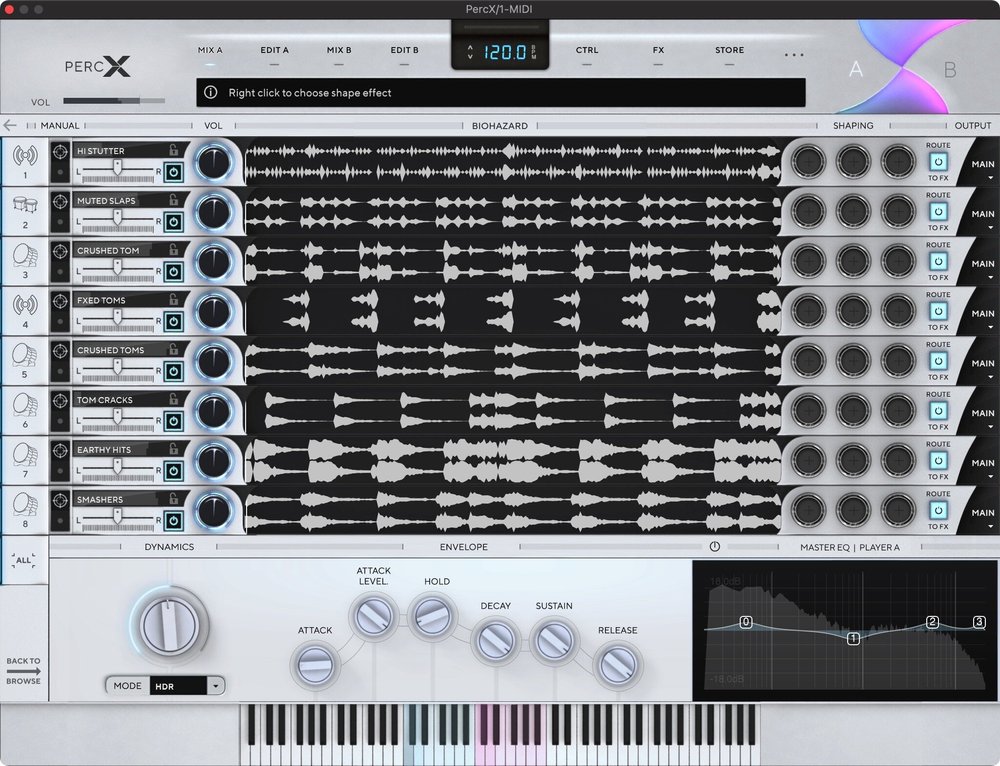Open the ellipsis options menu next to STORE
Screen dimensions: 1000x766
pos(794,55)
